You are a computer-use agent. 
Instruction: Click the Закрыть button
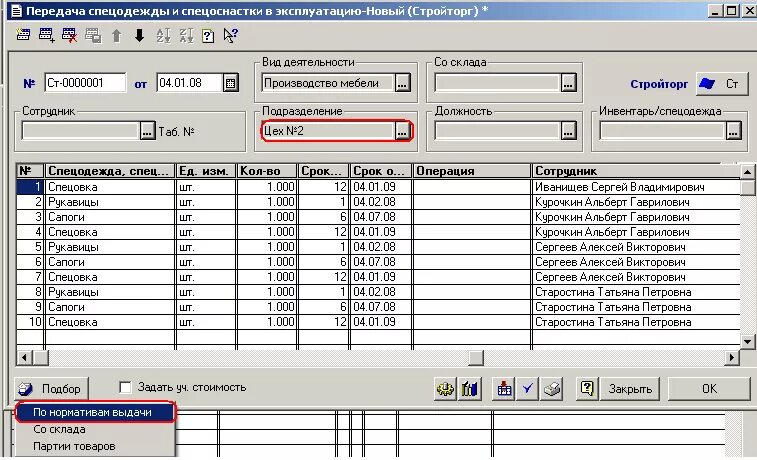click(x=630, y=389)
